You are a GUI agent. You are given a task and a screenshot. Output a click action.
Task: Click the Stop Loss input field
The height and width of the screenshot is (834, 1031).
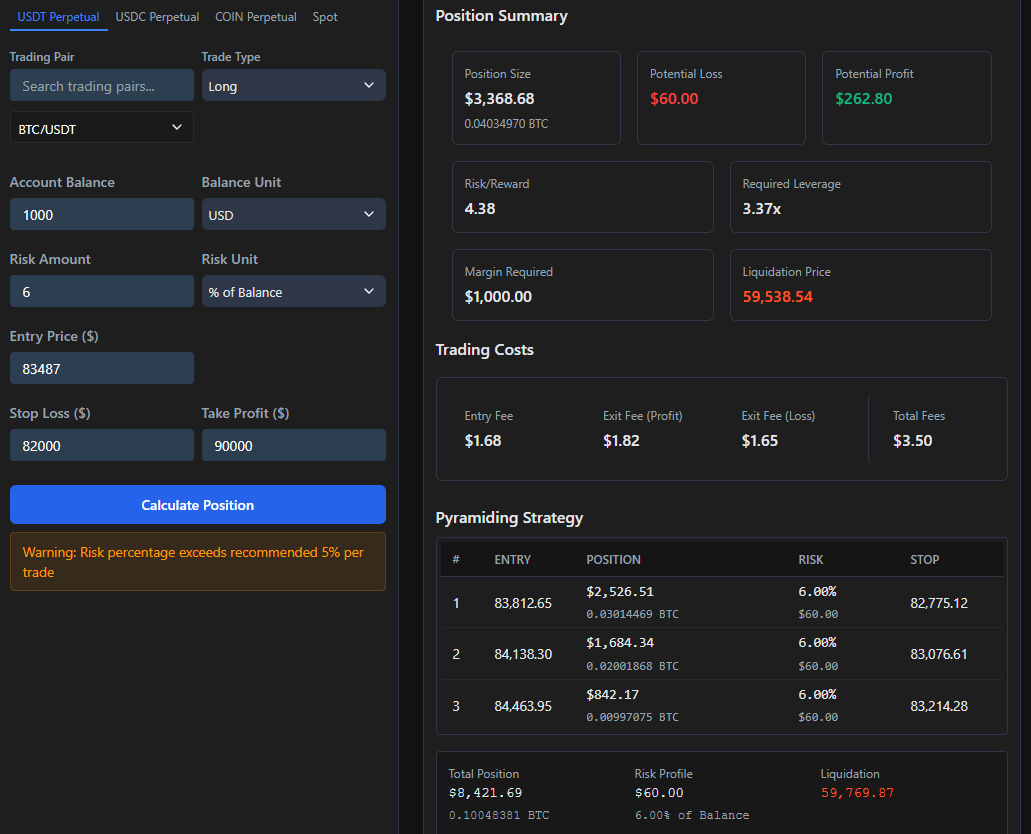tap(102, 446)
